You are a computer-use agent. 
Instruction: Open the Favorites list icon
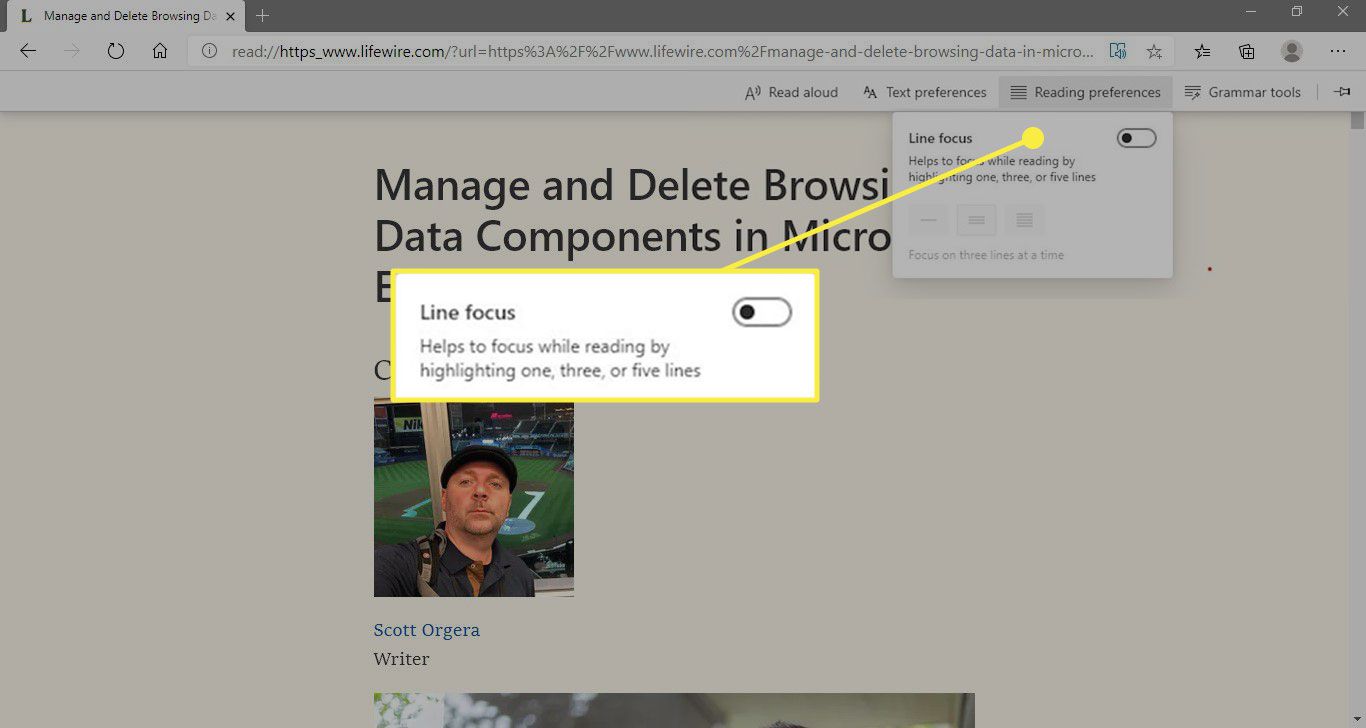click(x=1202, y=51)
